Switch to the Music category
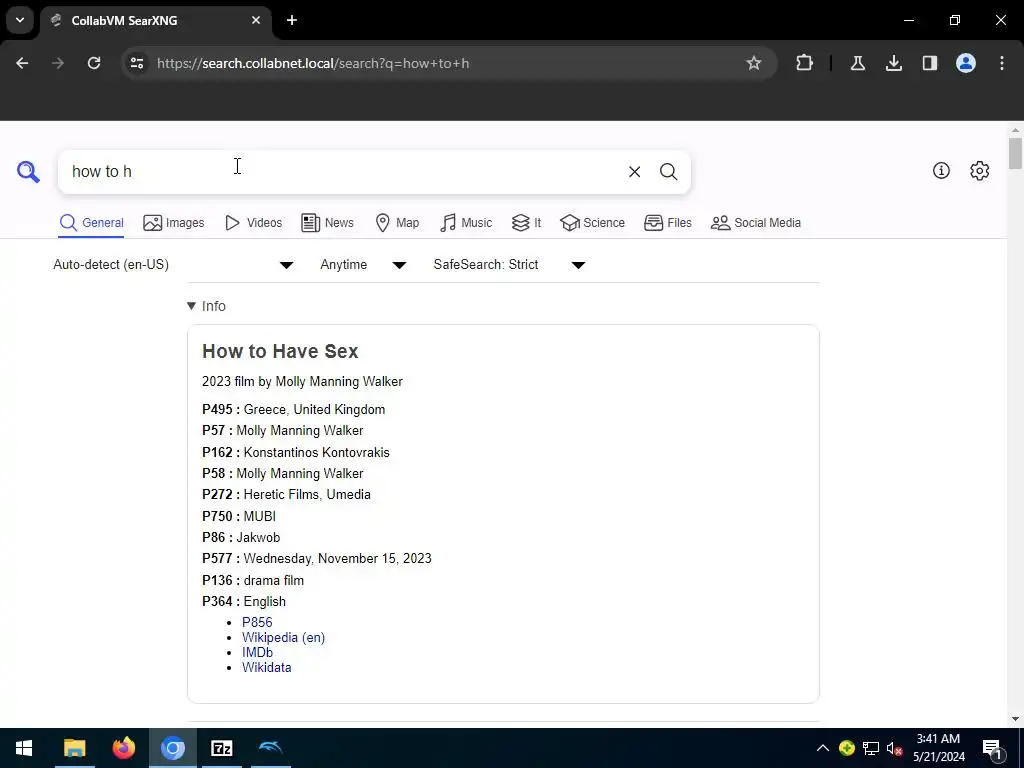 [x=466, y=223]
